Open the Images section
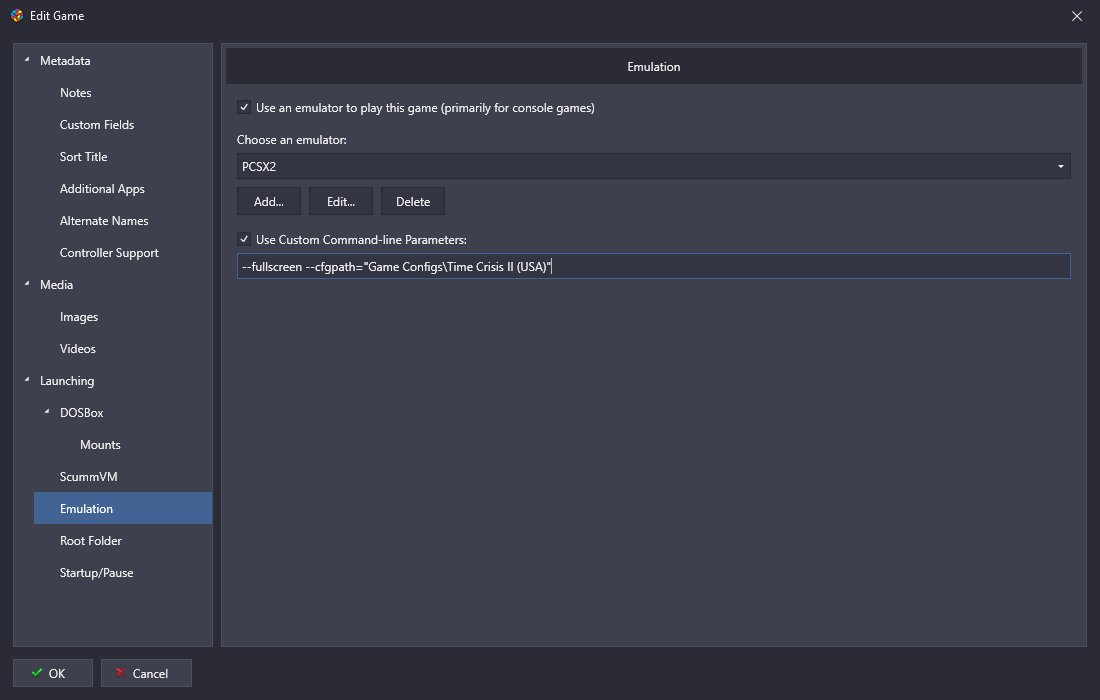Screen dimensions: 1100x700 [79, 317]
